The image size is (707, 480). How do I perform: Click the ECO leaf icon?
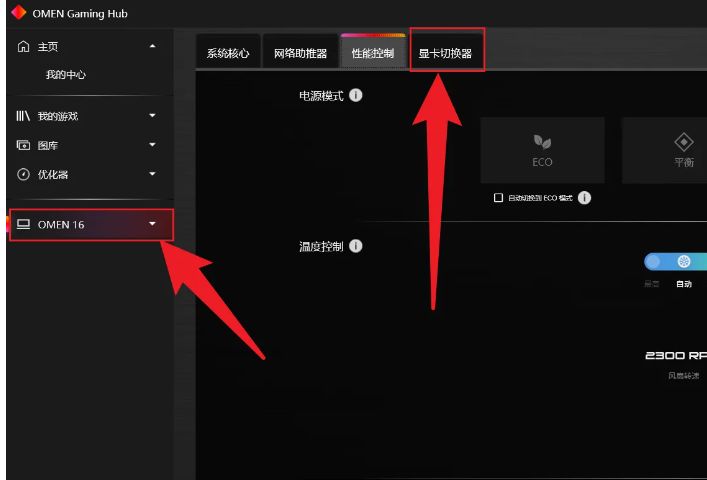(x=542, y=142)
